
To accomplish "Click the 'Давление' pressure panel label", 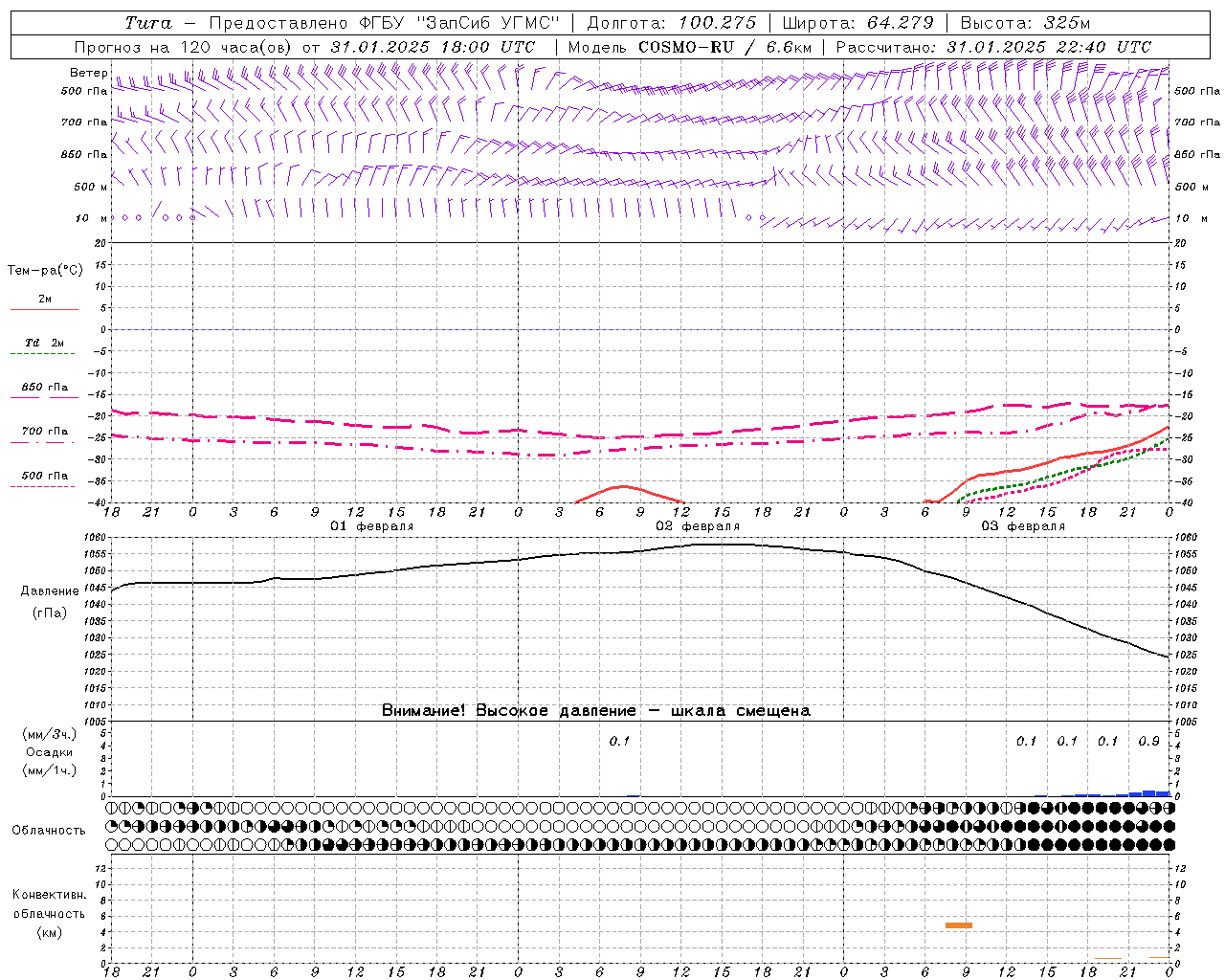I will [50, 590].
